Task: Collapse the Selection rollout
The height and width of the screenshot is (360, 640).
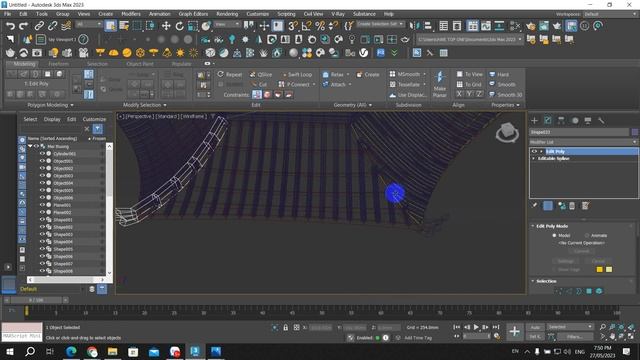Action: [x=533, y=281]
